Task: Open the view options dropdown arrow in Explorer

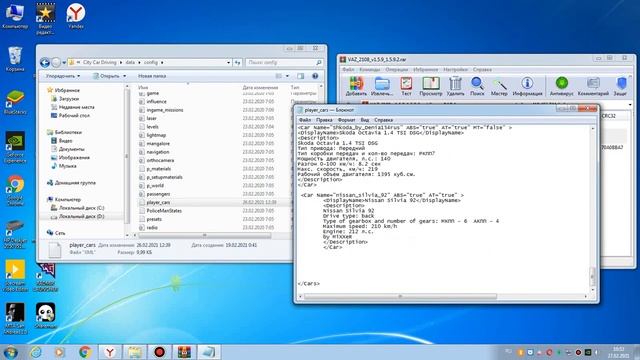Action: pos(287,76)
